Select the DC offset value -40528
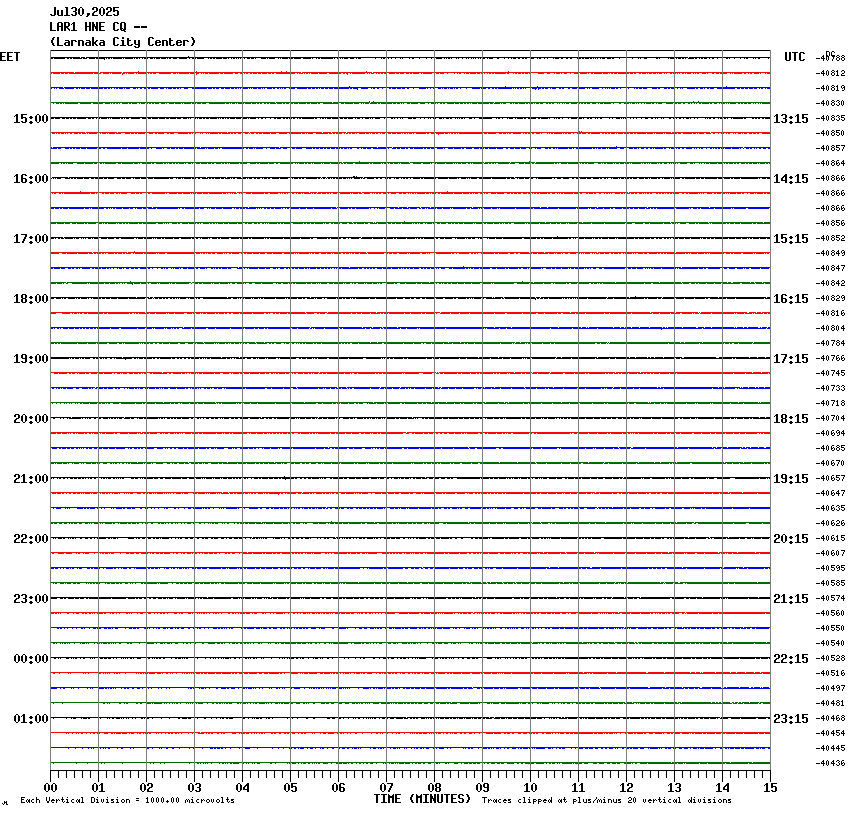The width and height of the screenshot is (850, 814). coord(830,658)
